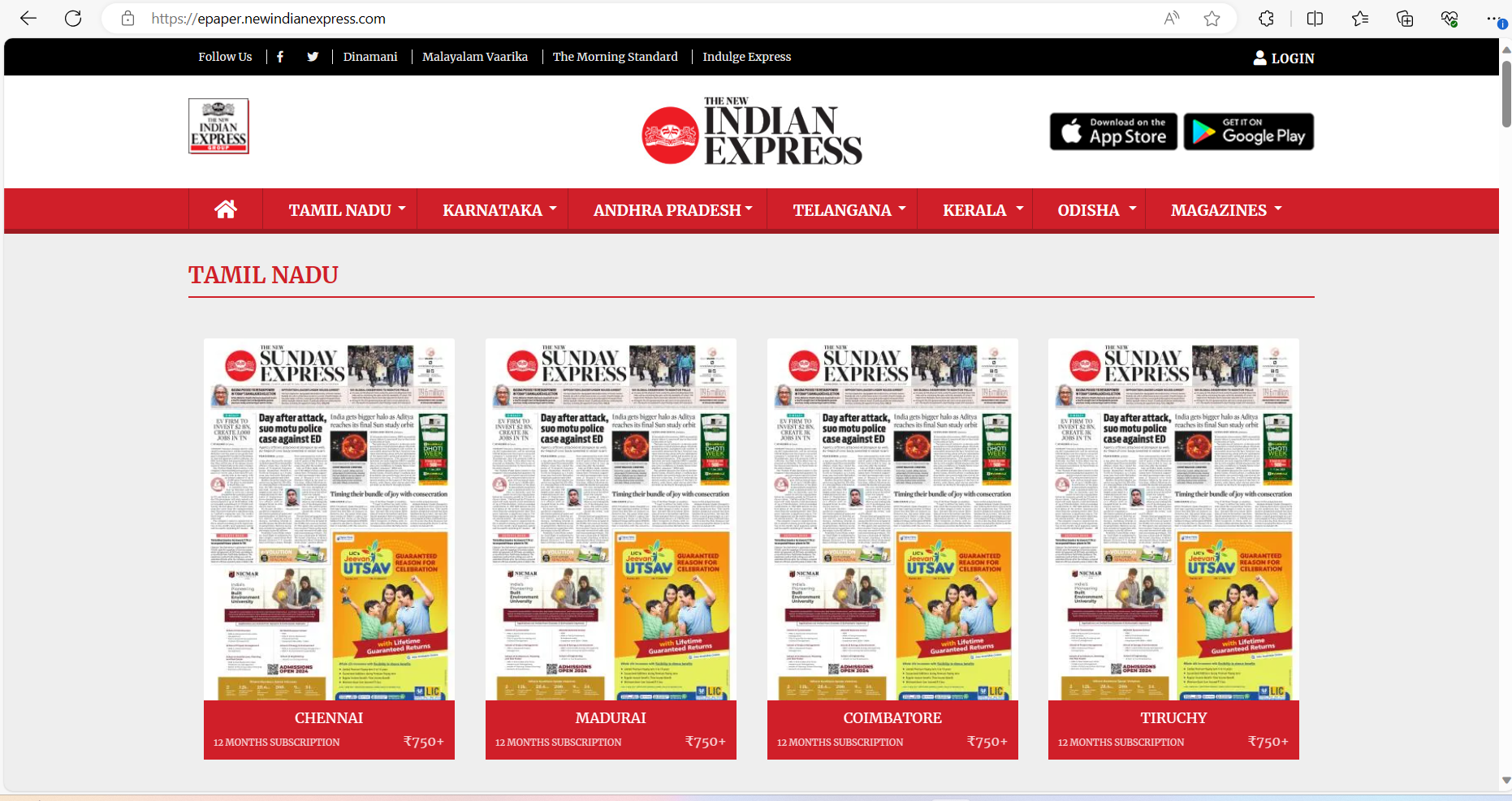1512x801 pixels.
Task: Expand the Karnataka dropdown menu
Action: point(499,210)
